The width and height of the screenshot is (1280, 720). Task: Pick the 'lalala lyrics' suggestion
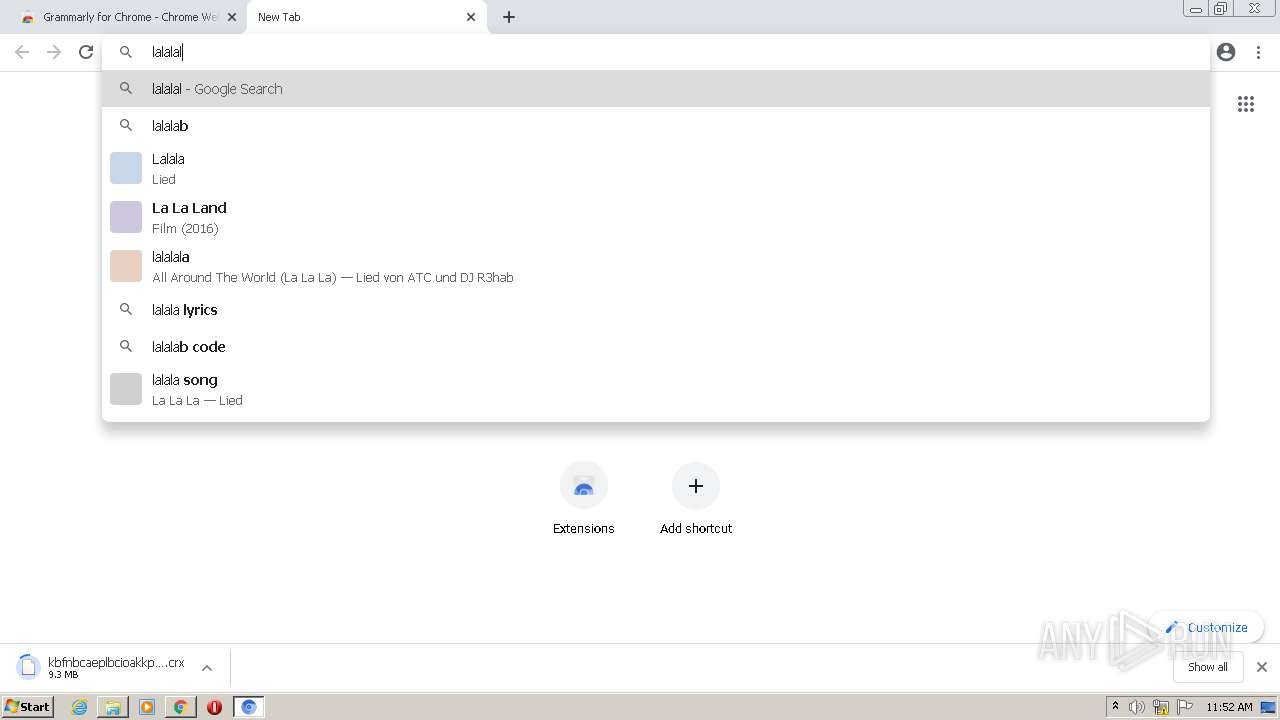click(x=656, y=310)
